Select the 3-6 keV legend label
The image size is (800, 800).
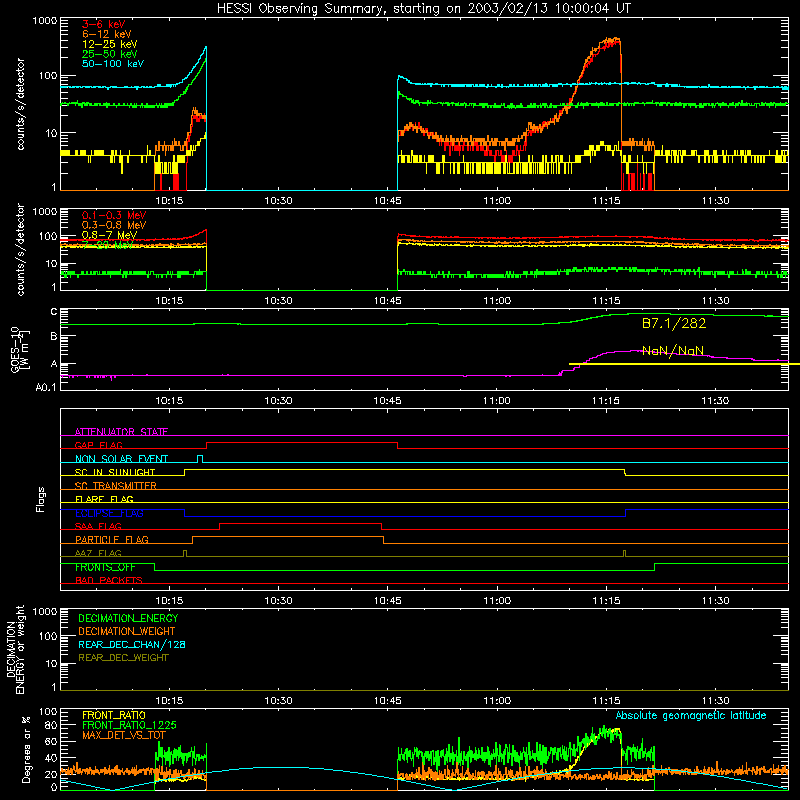(103, 24)
